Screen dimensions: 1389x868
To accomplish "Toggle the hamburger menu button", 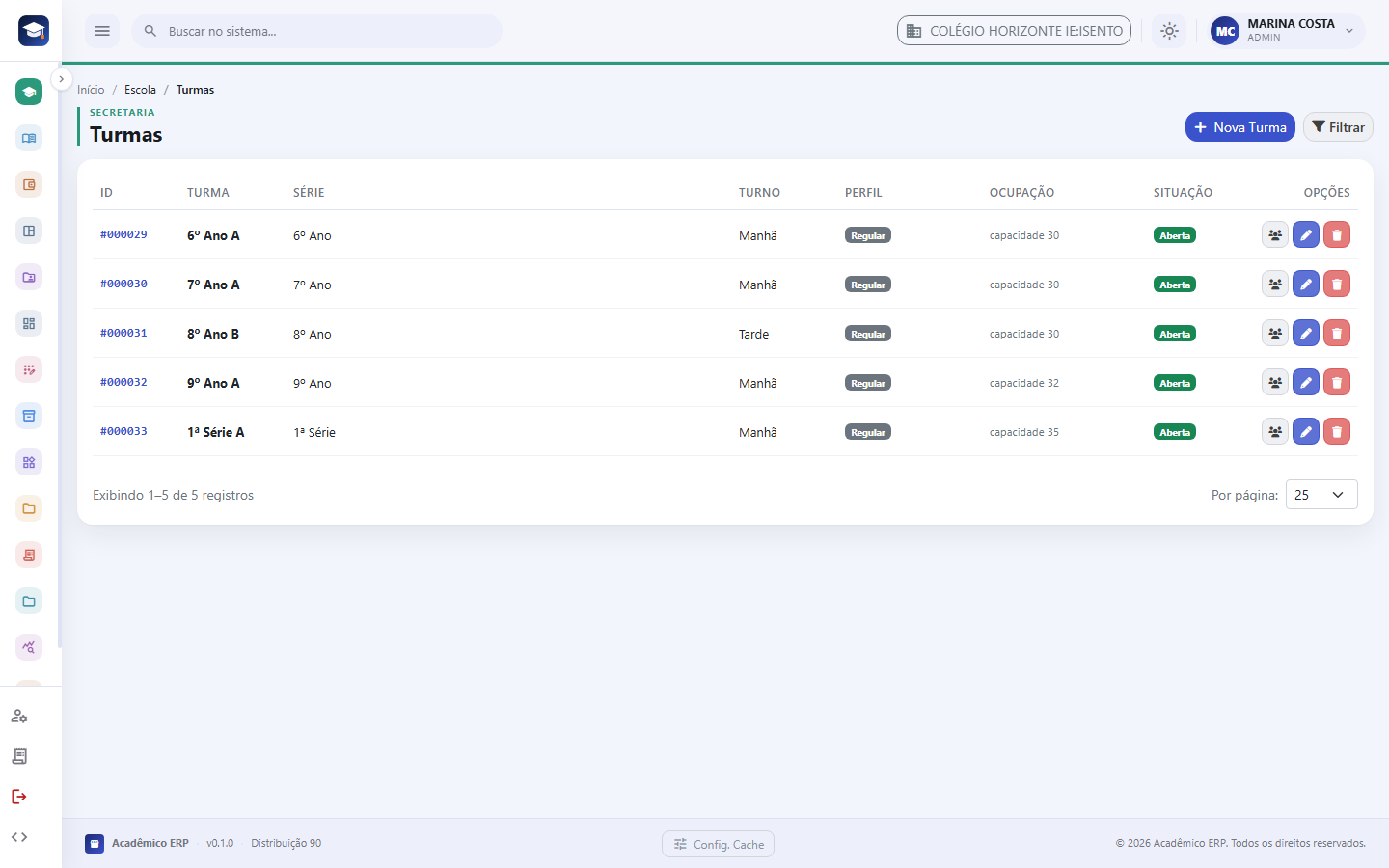I will pyautogui.click(x=102, y=31).
